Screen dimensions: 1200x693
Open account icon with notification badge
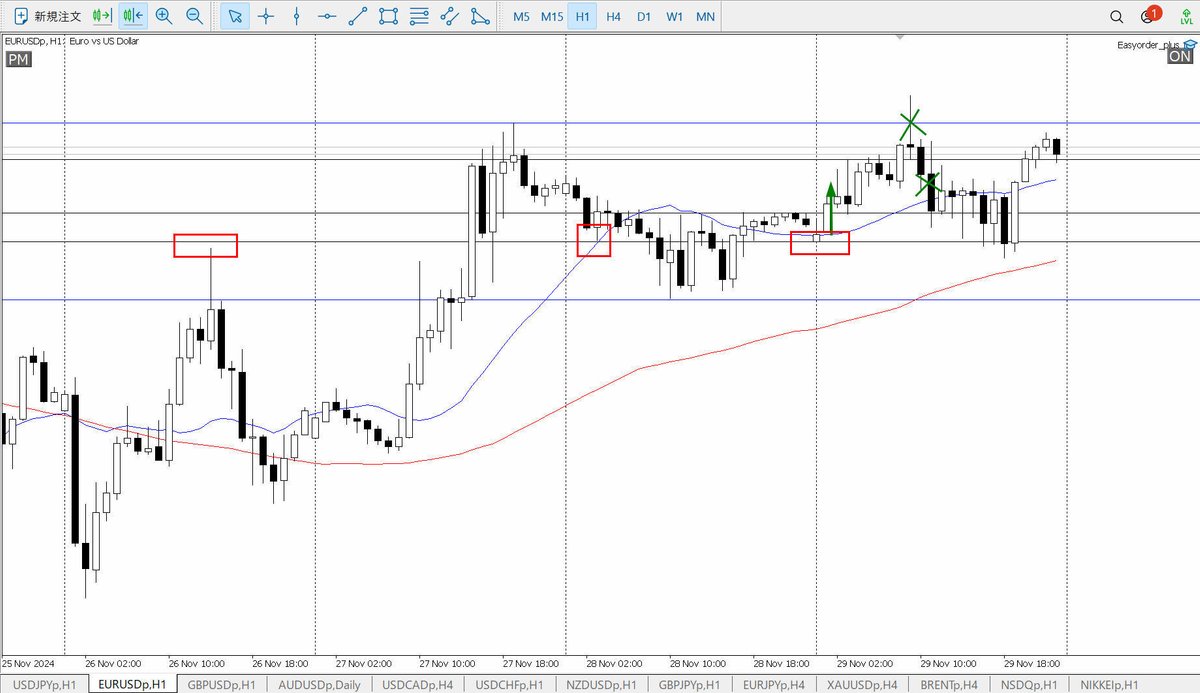tap(1149, 15)
